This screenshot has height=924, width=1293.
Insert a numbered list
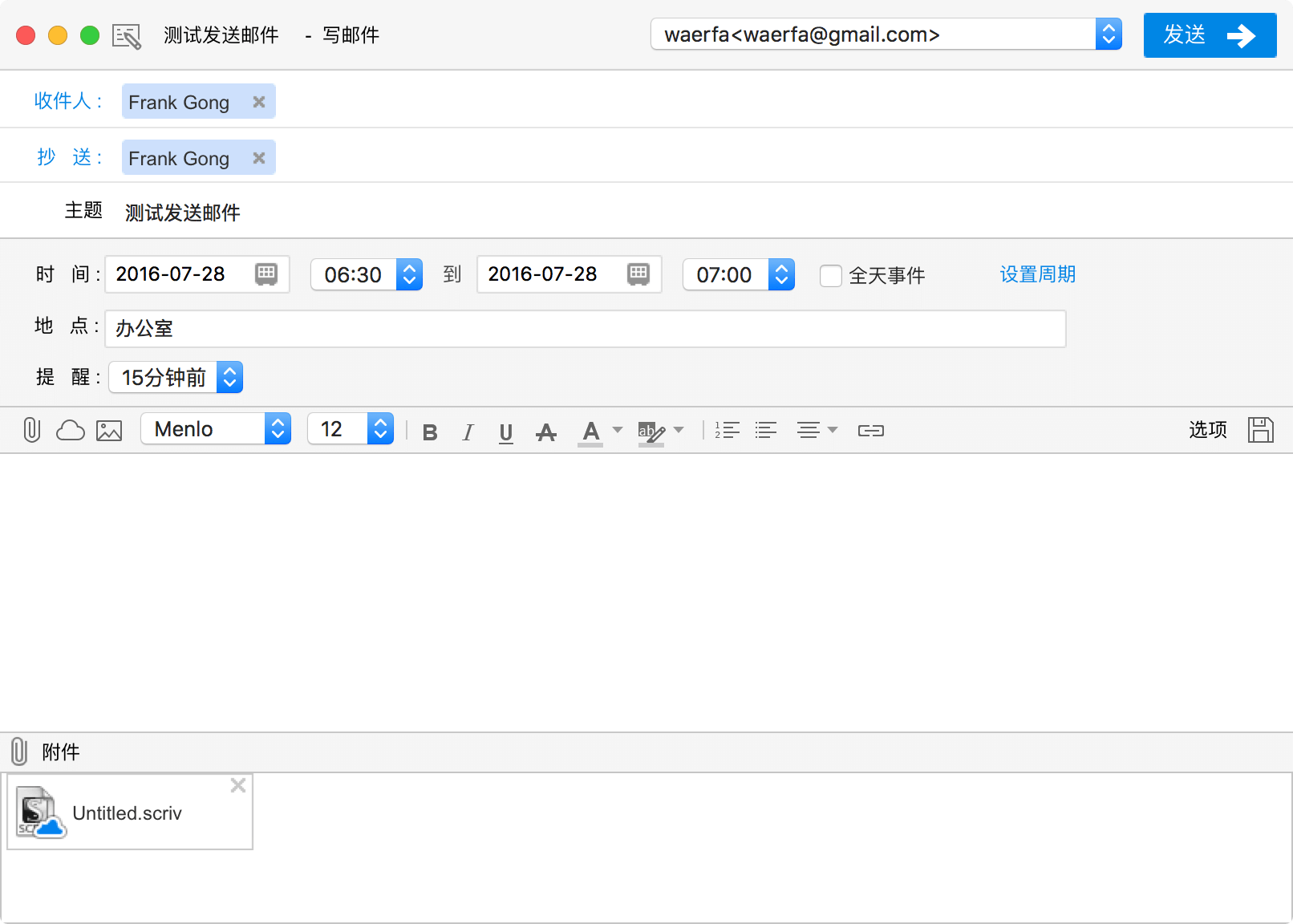728,431
